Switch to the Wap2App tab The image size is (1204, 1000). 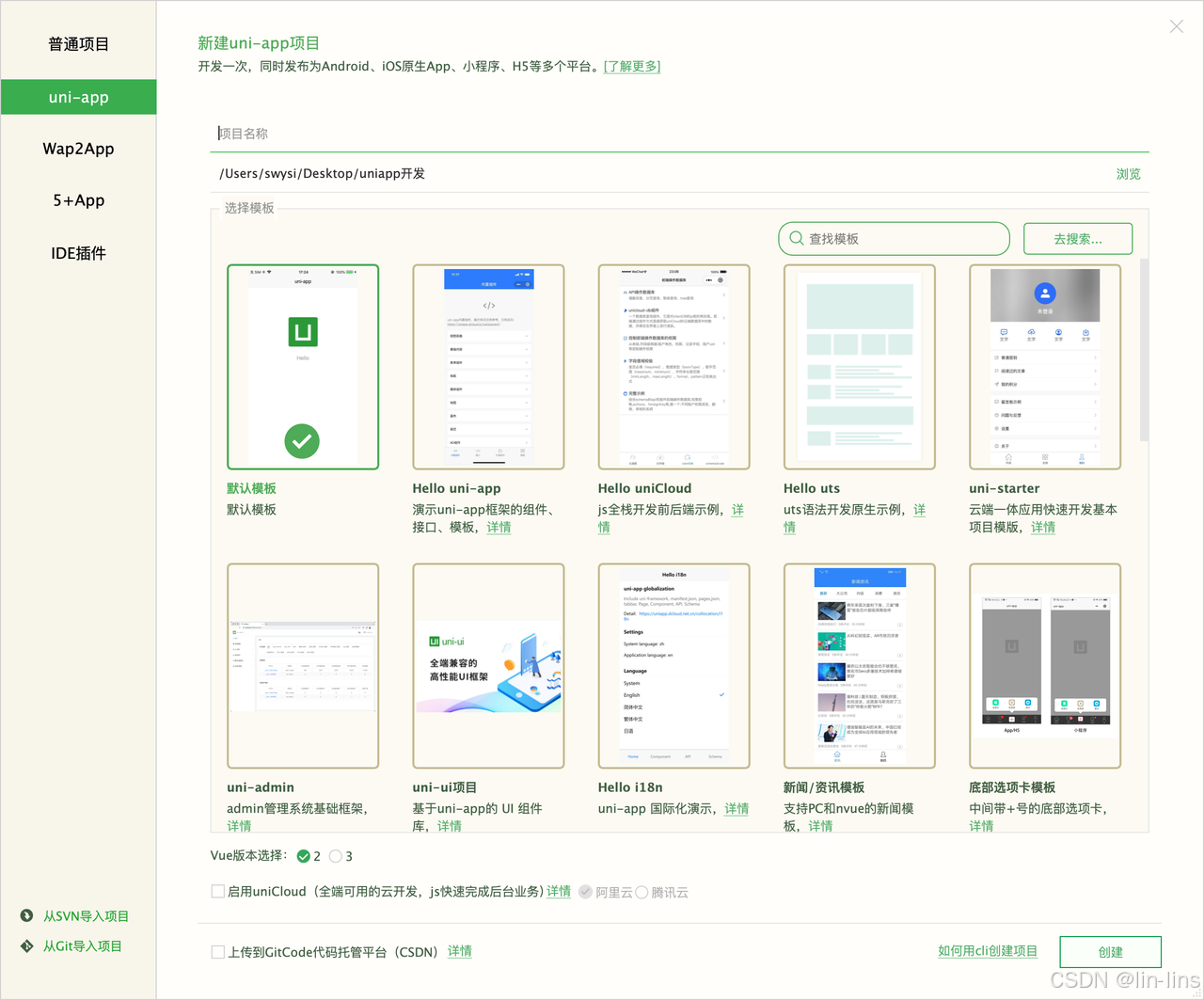[x=78, y=149]
